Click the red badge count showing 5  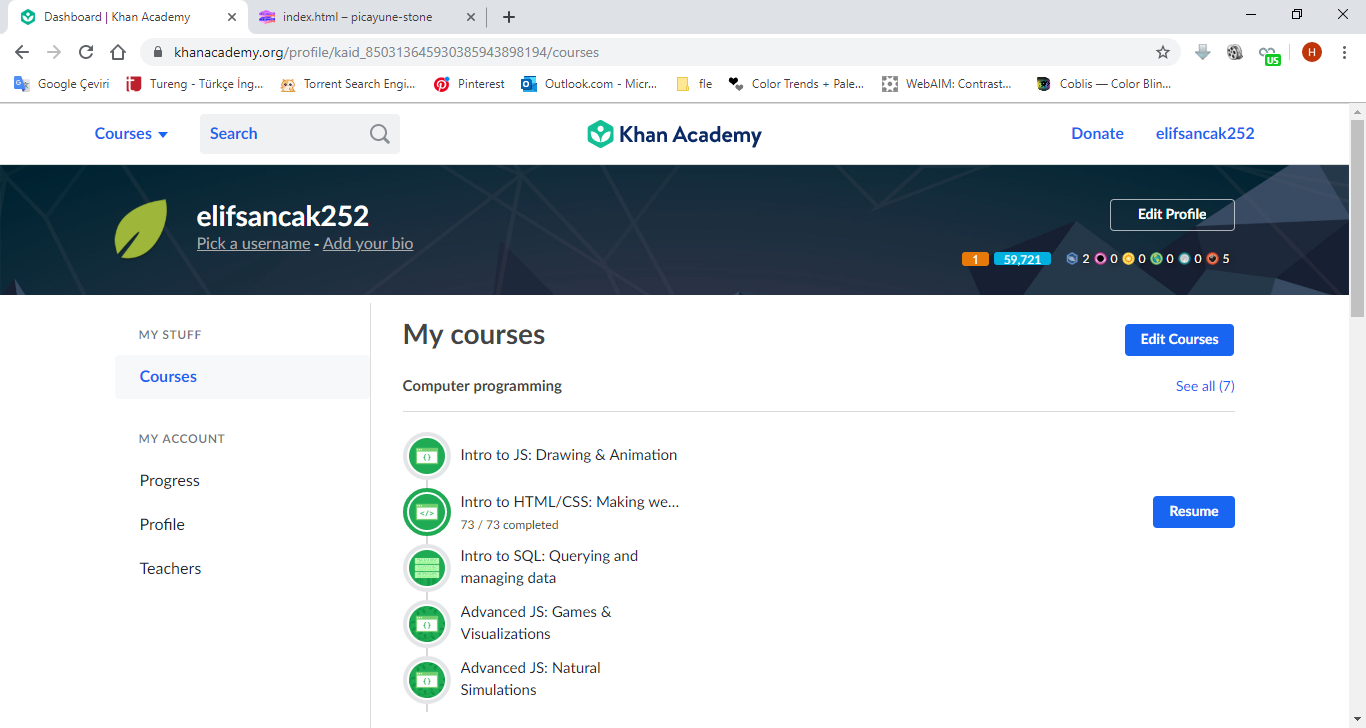coord(1218,259)
